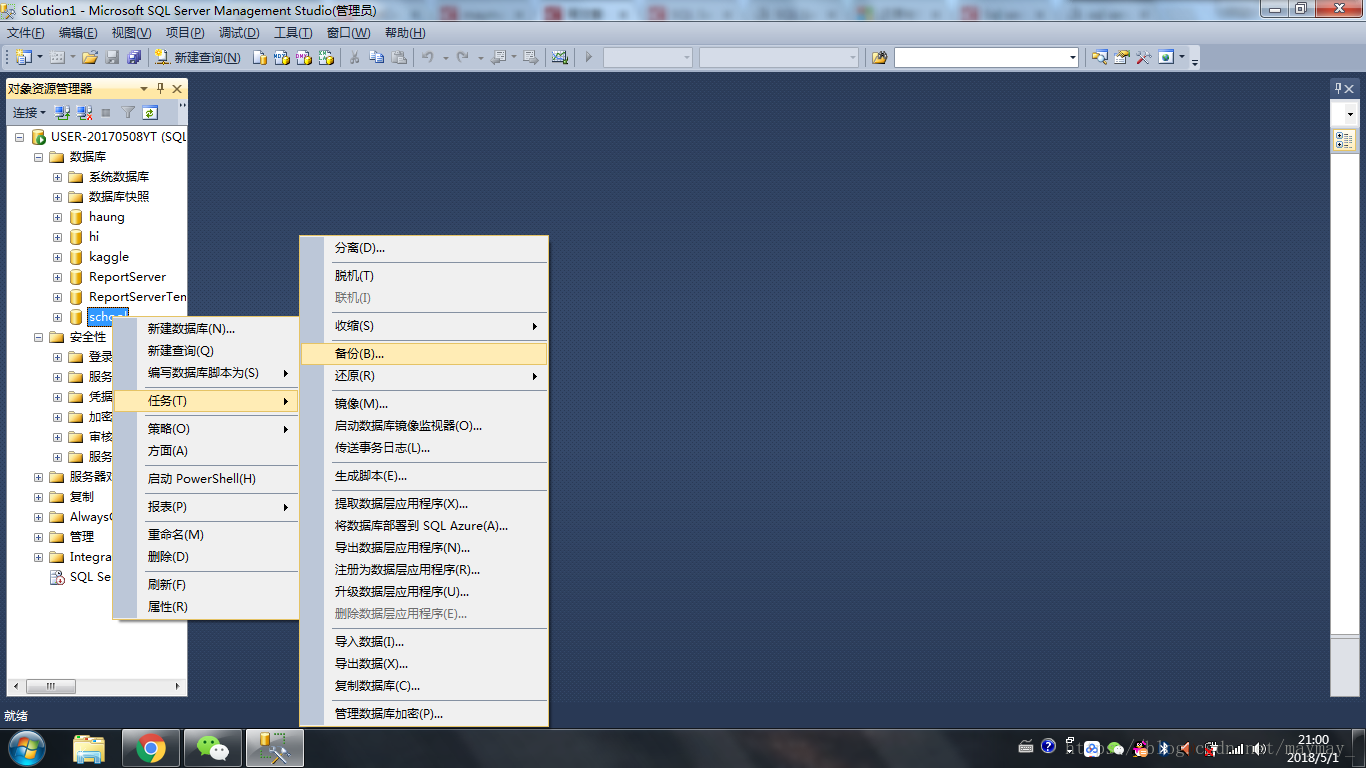The height and width of the screenshot is (768, 1366).
Task: Choose 导入数据(I)... in tasks submenu
Action: 424,642
